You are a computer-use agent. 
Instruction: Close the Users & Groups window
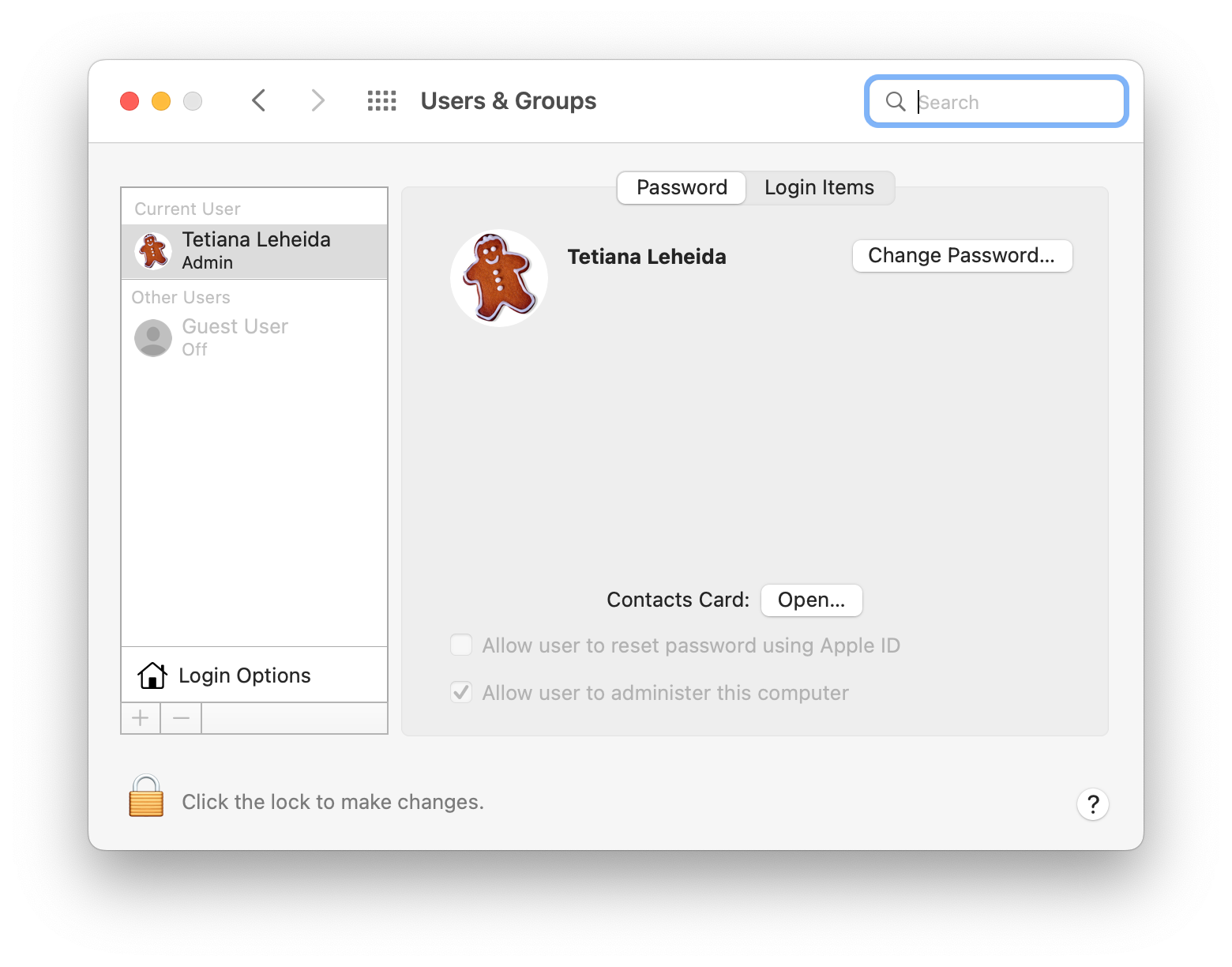pos(130,101)
